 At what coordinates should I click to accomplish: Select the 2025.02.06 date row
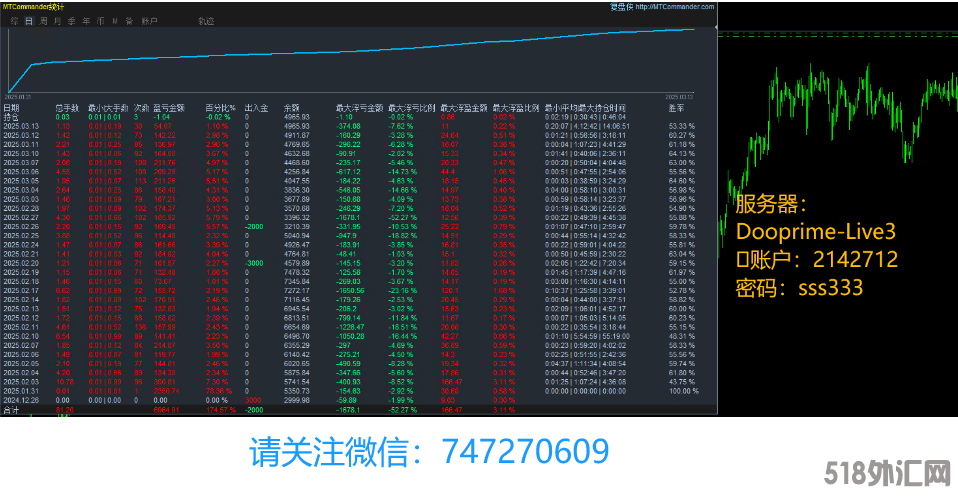(359, 355)
